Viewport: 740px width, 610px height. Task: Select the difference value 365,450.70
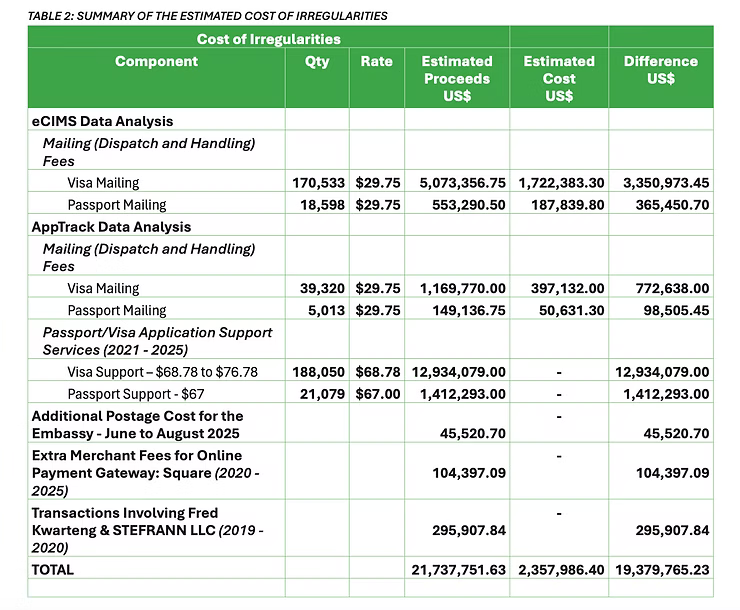(672, 205)
